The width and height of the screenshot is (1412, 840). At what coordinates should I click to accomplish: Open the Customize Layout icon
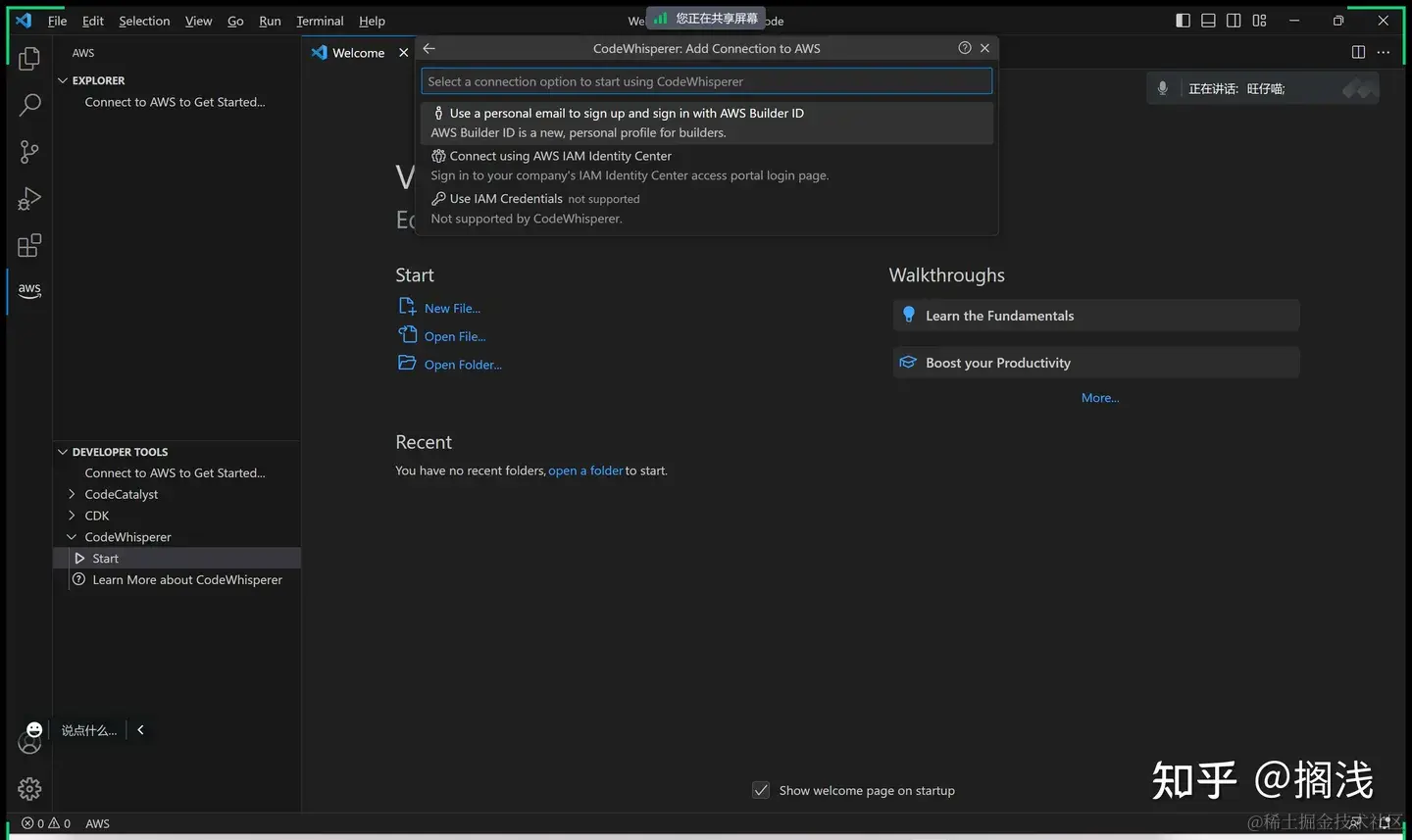pyautogui.click(x=1260, y=21)
